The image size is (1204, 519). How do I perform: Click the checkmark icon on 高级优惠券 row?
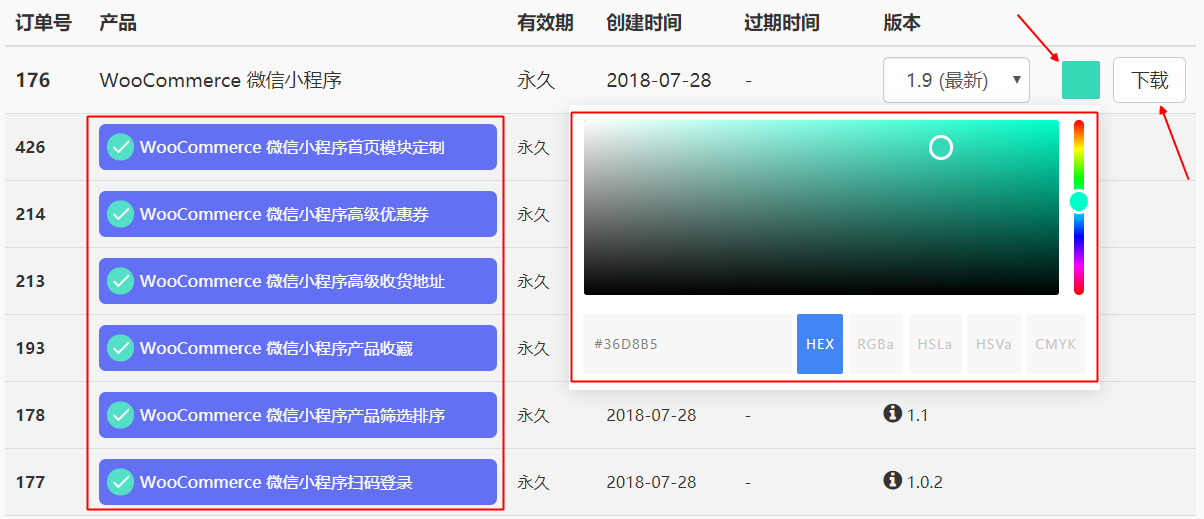(x=121, y=214)
